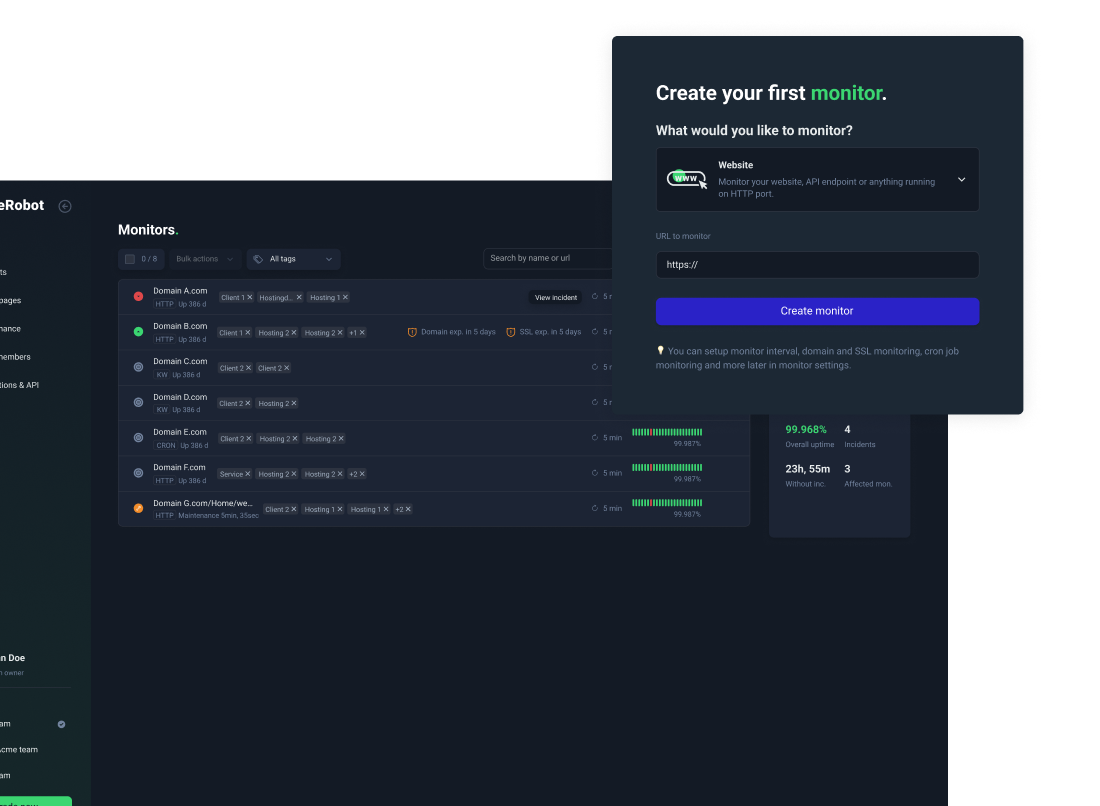Image resolution: width=1100 pixels, height=806 pixels.
Task: Expand the All tags filter dropdown
Action: point(294,259)
